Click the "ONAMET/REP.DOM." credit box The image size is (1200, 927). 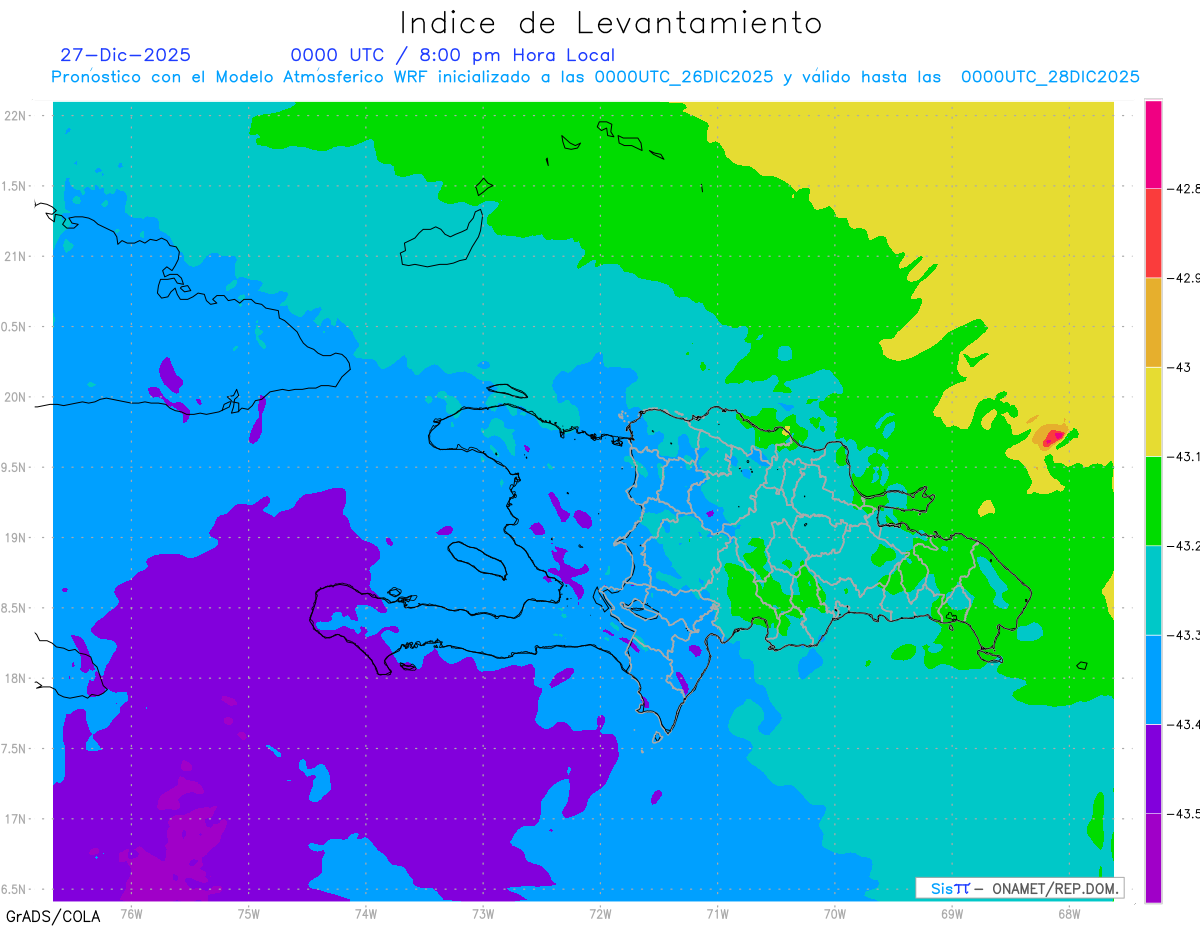pyautogui.click(x=1019, y=888)
